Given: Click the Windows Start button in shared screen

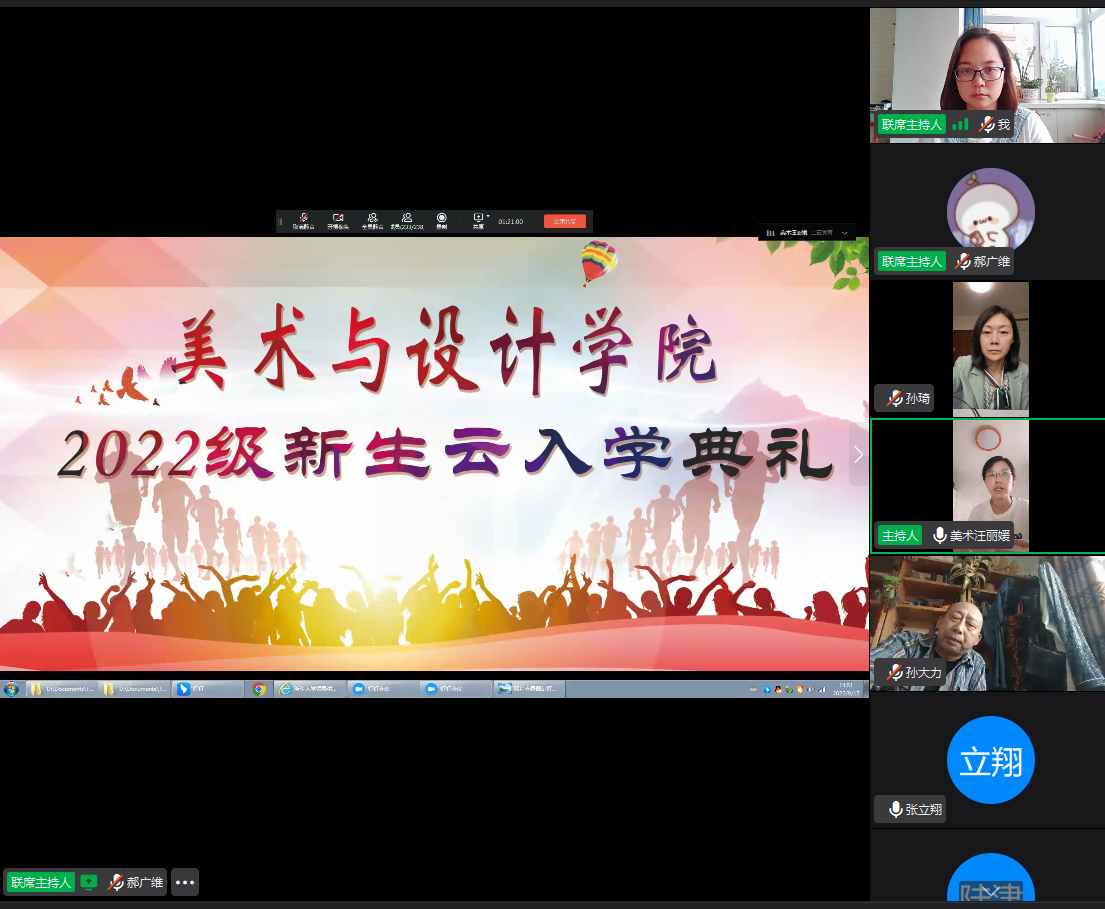Looking at the screenshot, I should tap(11, 689).
